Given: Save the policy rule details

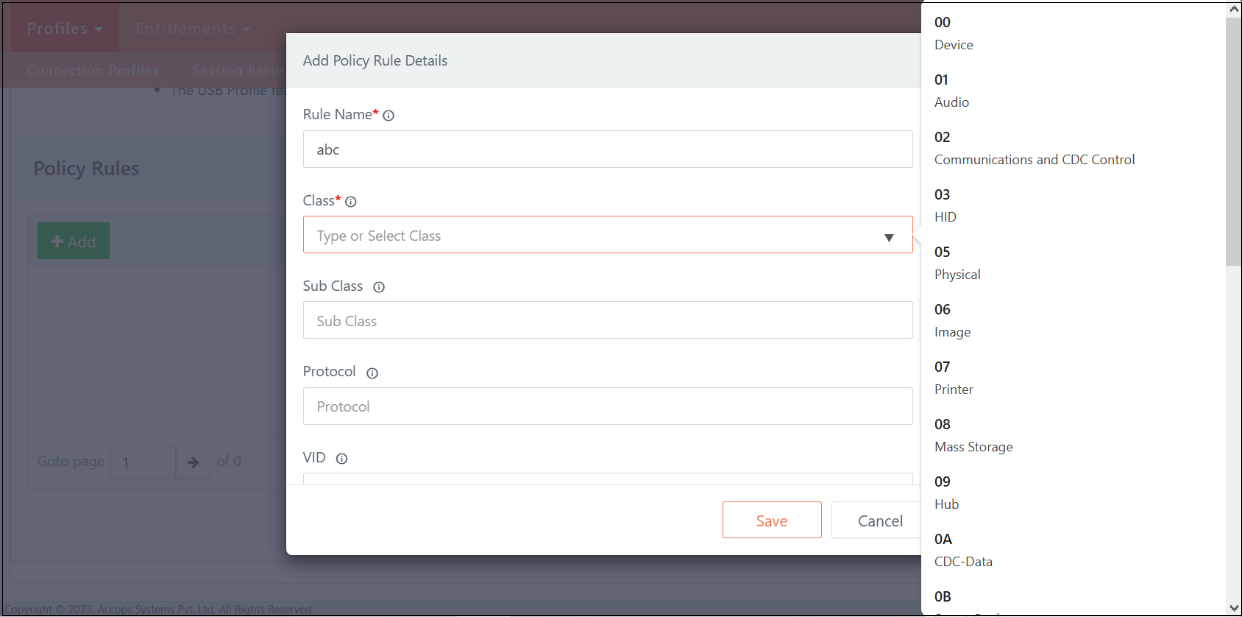Looking at the screenshot, I should point(772,520).
